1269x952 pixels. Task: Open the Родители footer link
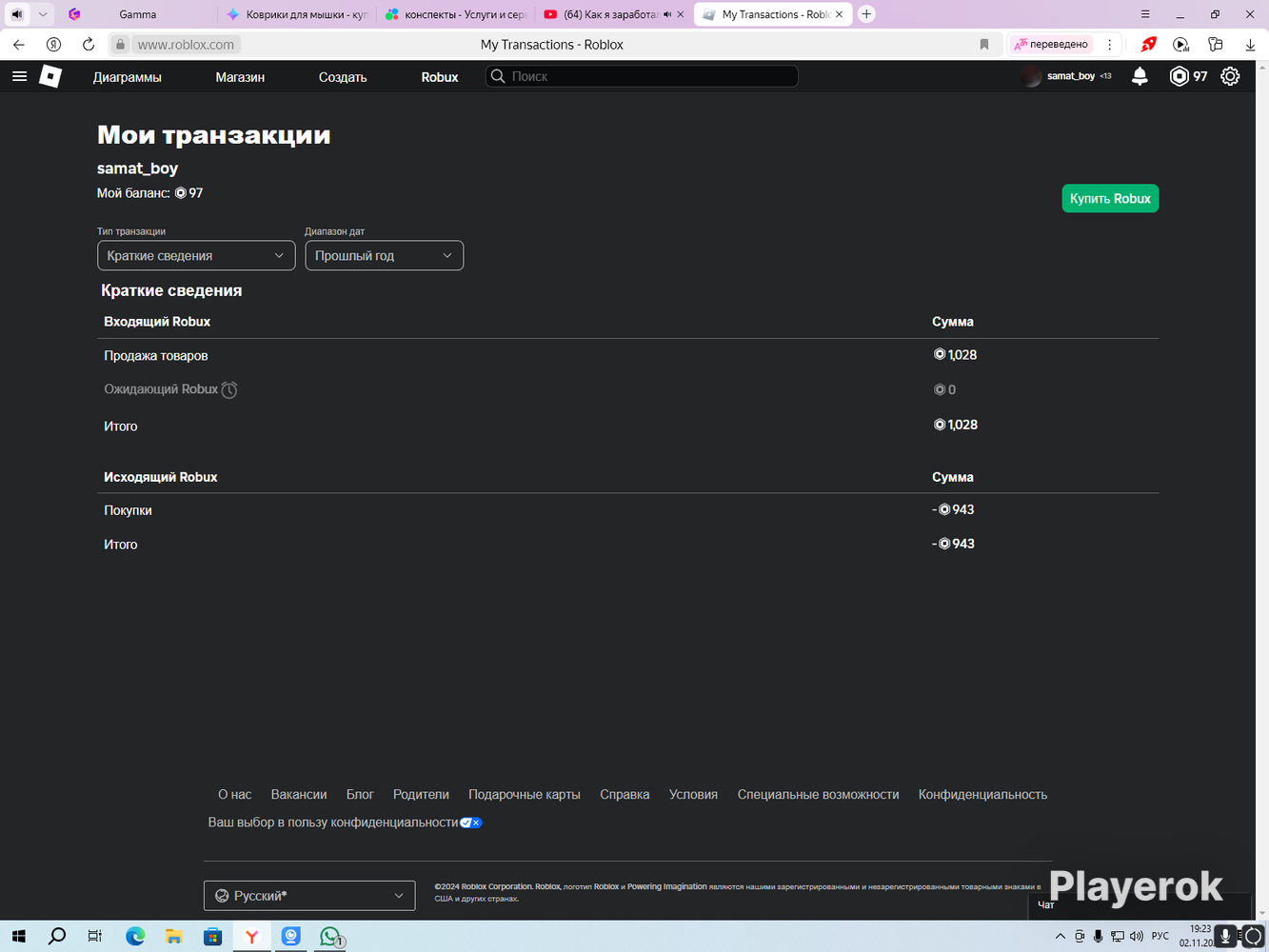pyautogui.click(x=421, y=794)
